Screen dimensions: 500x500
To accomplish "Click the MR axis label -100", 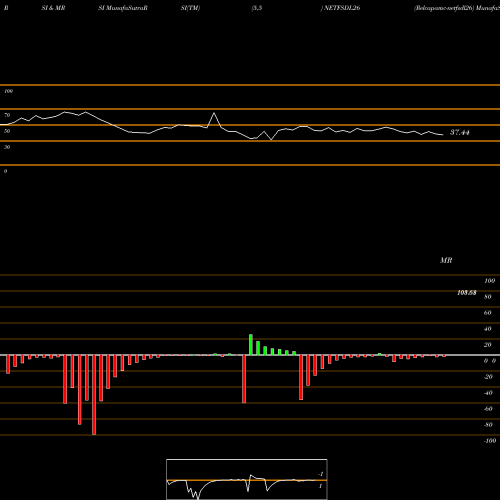I will pyautogui.click(x=490, y=441).
